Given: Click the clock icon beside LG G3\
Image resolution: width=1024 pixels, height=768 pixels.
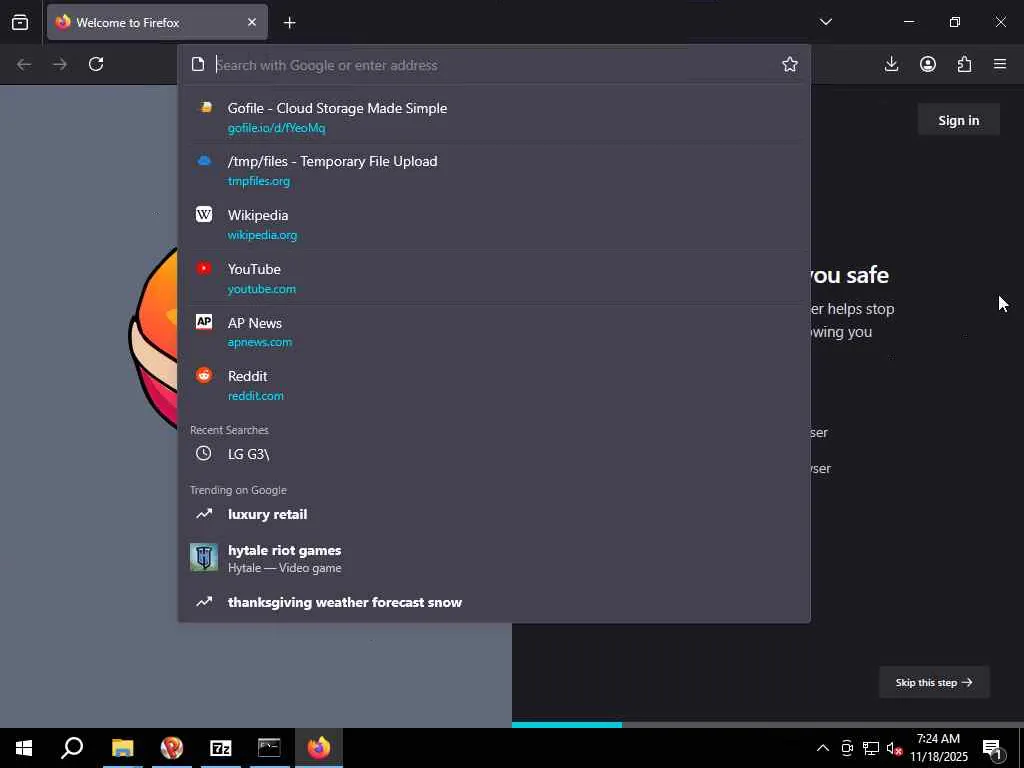Looking at the screenshot, I should pyautogui.click(x=204, y=453).
